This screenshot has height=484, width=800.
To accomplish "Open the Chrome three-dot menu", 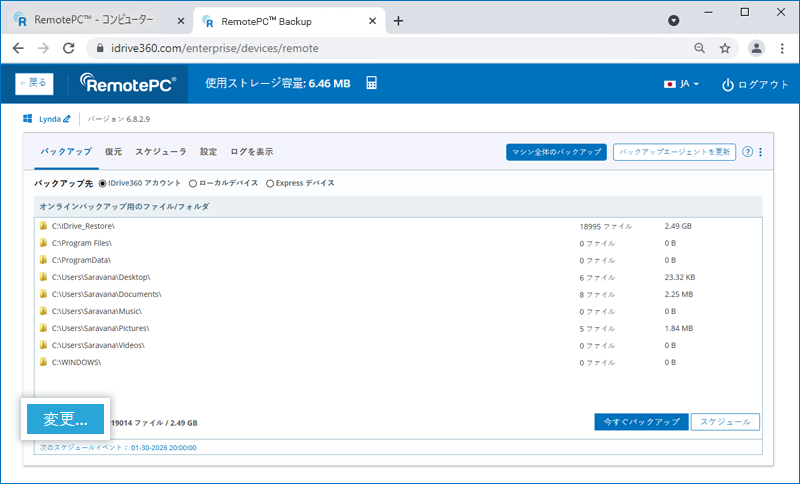I will [782, 48].
